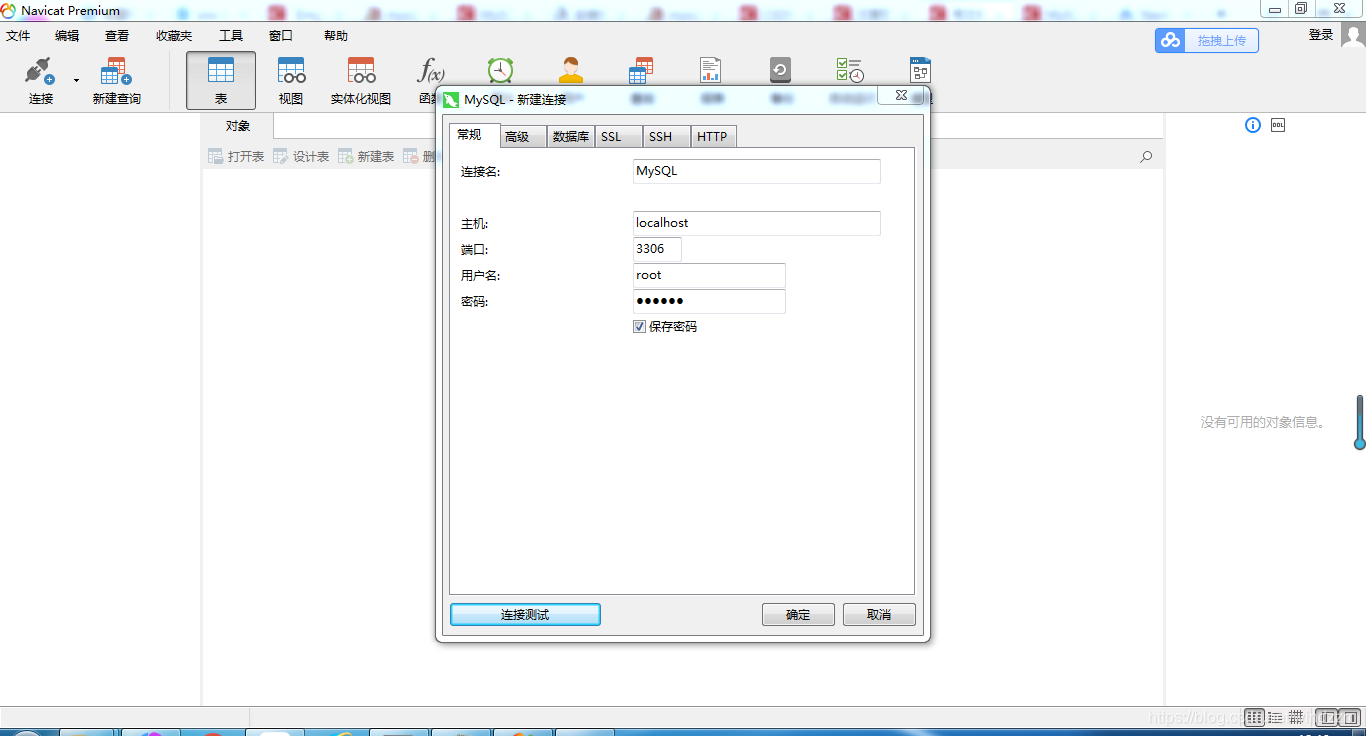Viewport: 1366px width, 736px height.
Task: Open the 查看 (View) menu
Action: tap(117, 36)
